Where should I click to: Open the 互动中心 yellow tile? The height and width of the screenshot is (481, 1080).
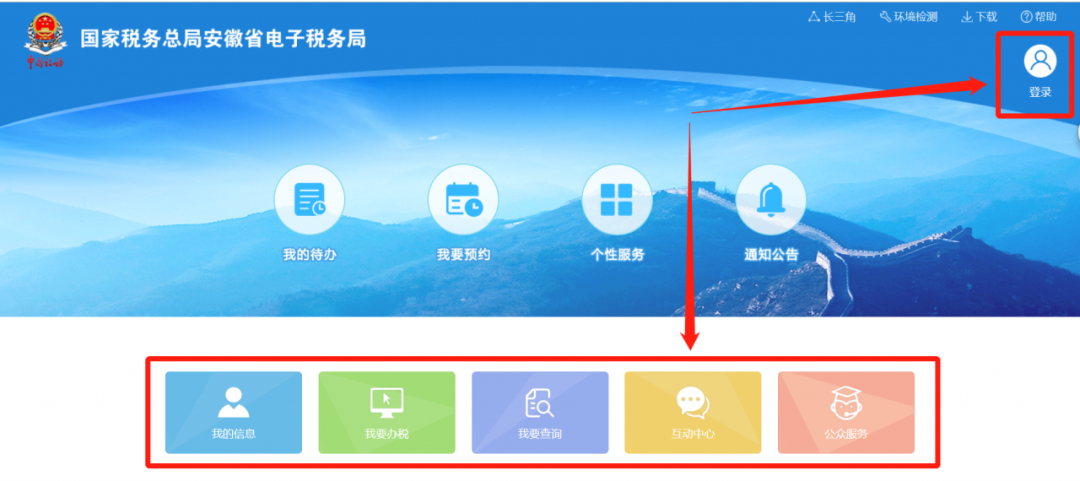tap(693, 413)
